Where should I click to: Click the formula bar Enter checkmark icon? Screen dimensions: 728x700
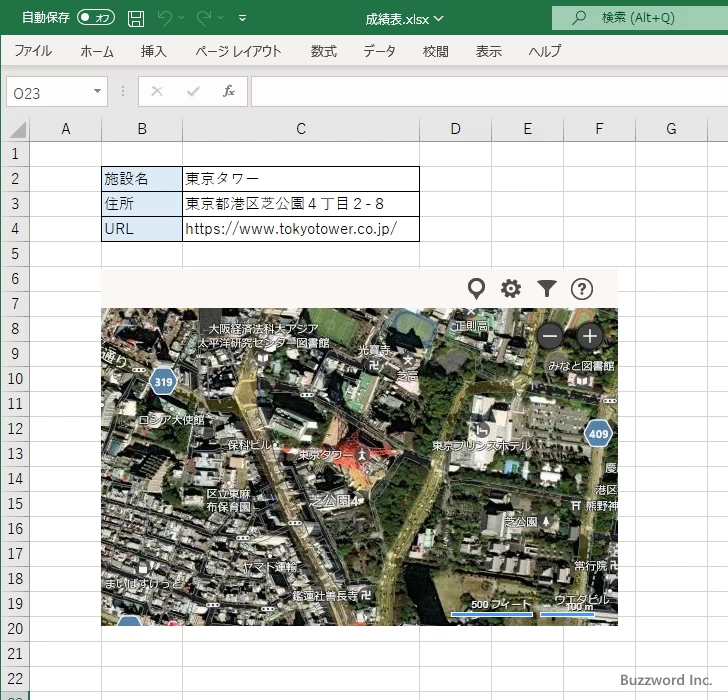point(193,91)
